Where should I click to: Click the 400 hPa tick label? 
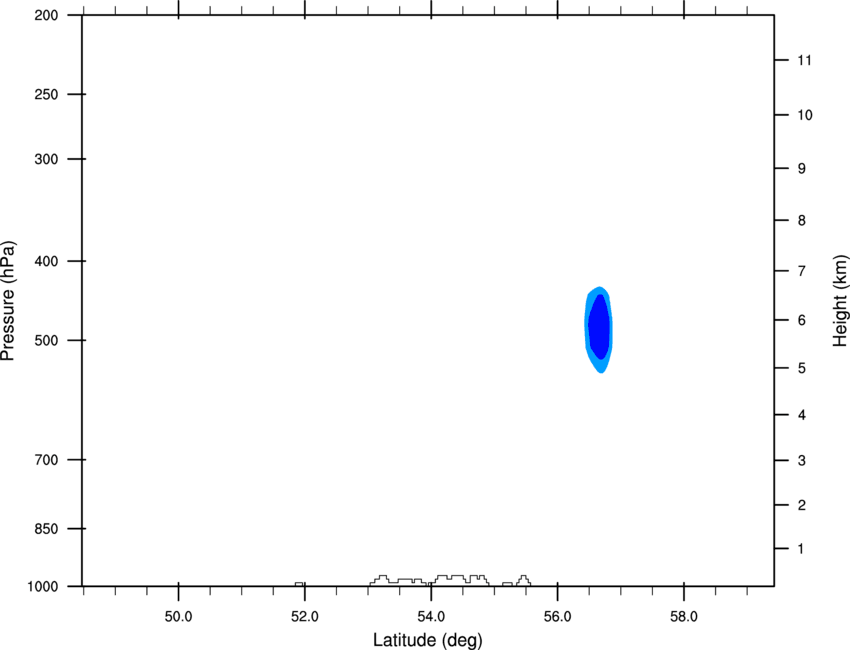click(x=46, y=261)
